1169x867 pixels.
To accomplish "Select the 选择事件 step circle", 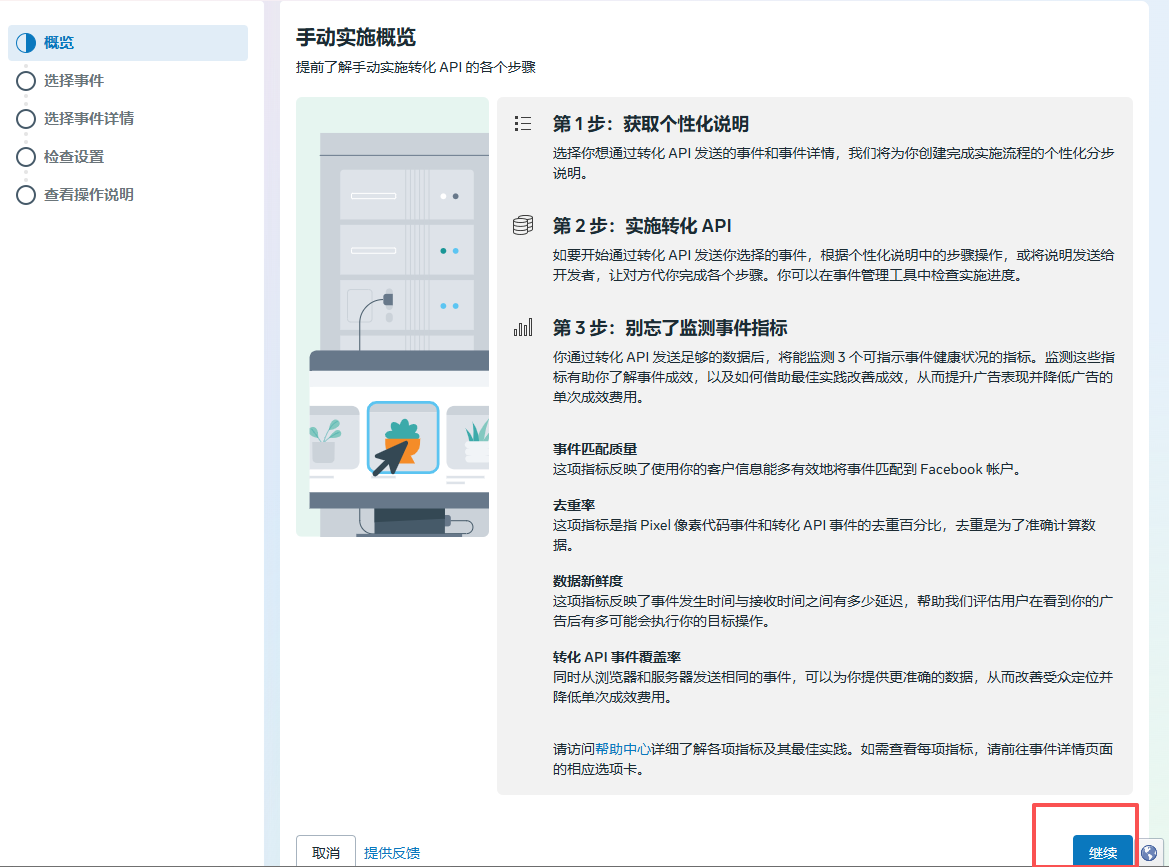I will click(26, 81).
